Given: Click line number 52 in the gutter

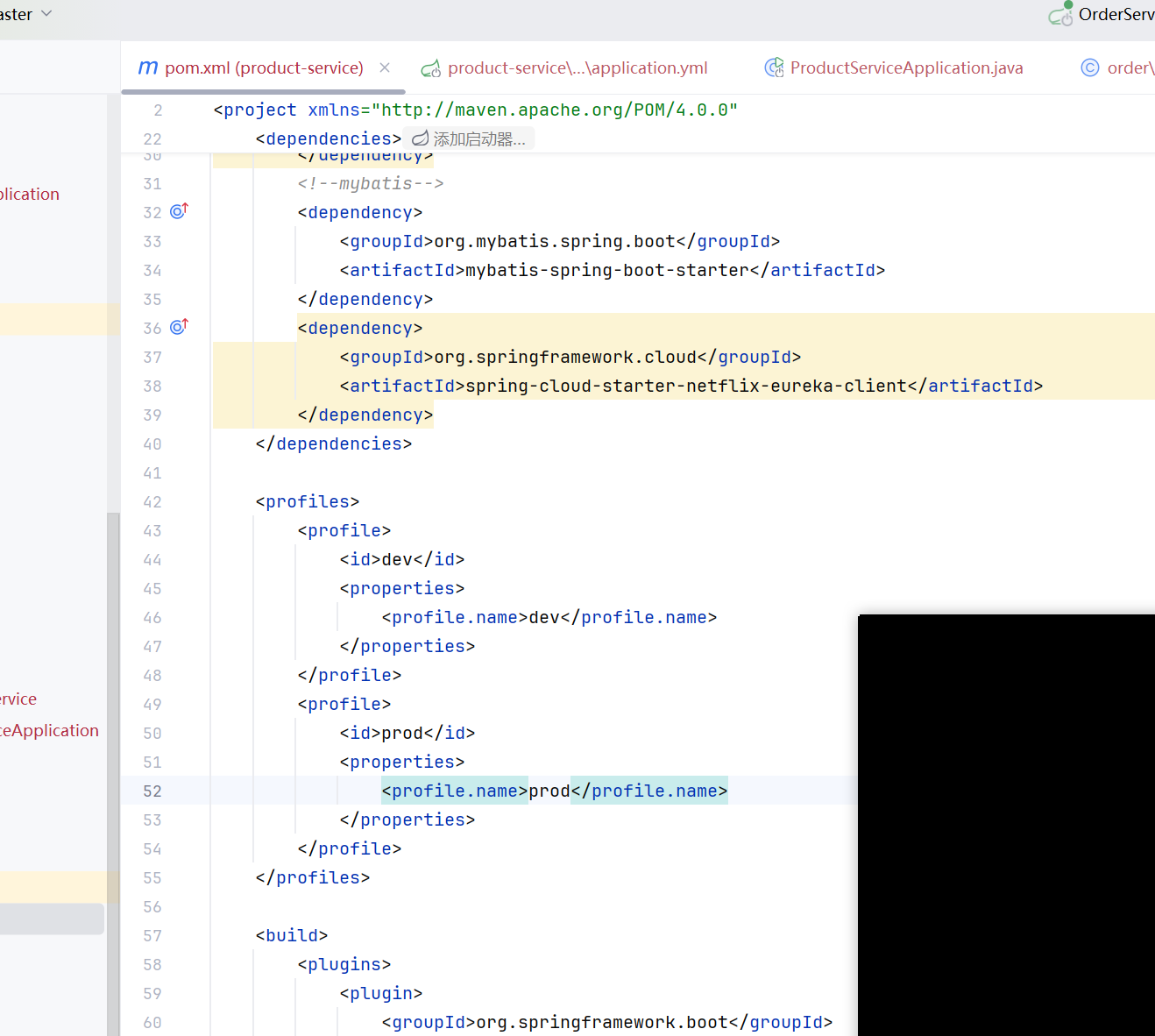Looking at the screenshot, I should [152, 791].
